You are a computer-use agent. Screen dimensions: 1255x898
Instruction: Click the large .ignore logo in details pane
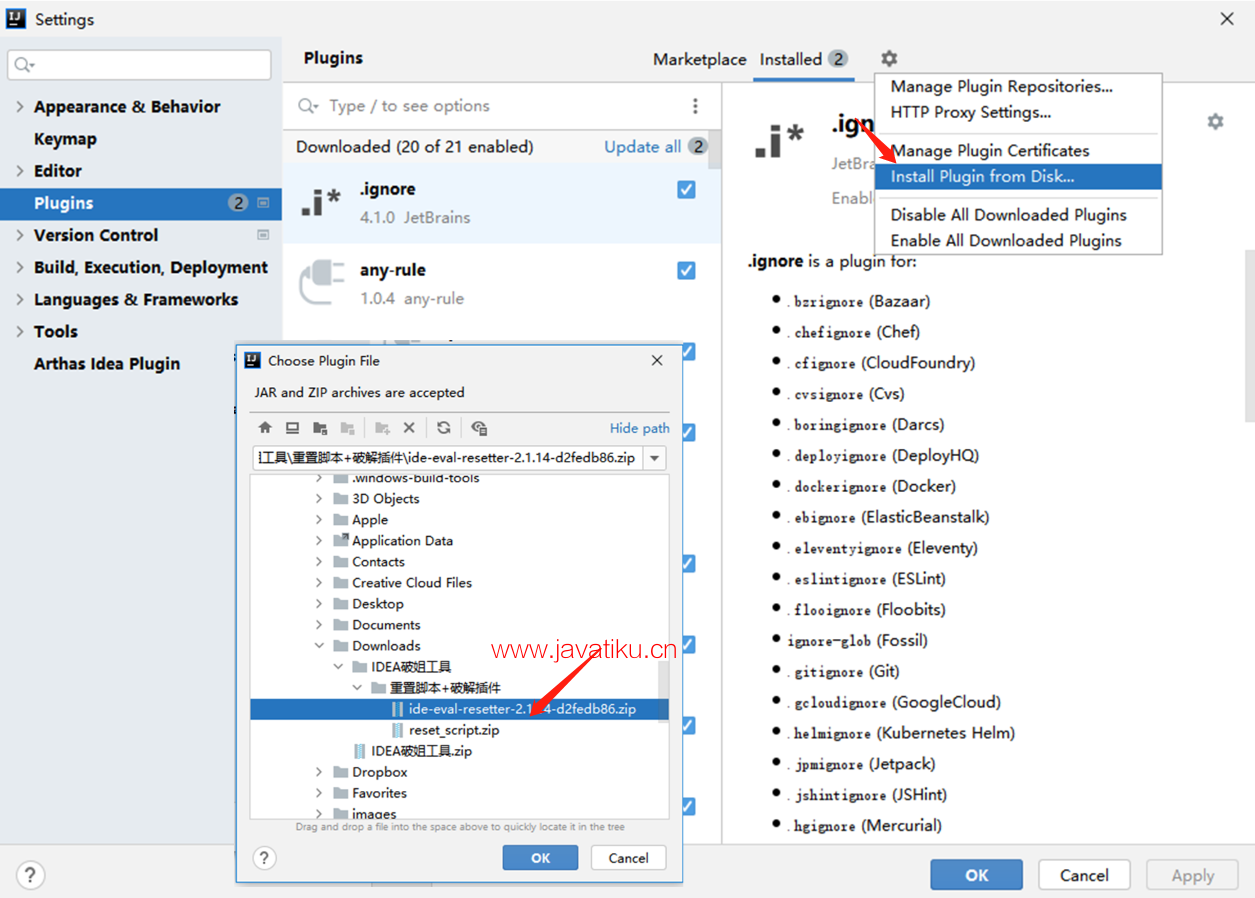[778, 142]
